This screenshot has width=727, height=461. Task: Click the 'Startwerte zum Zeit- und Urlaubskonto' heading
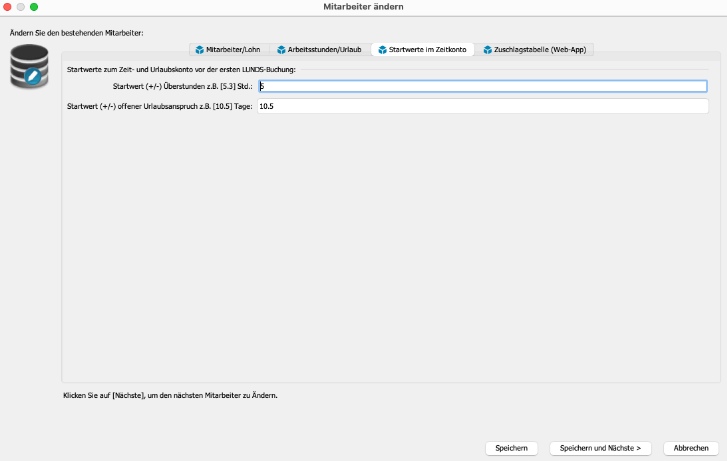coord(181,70)
